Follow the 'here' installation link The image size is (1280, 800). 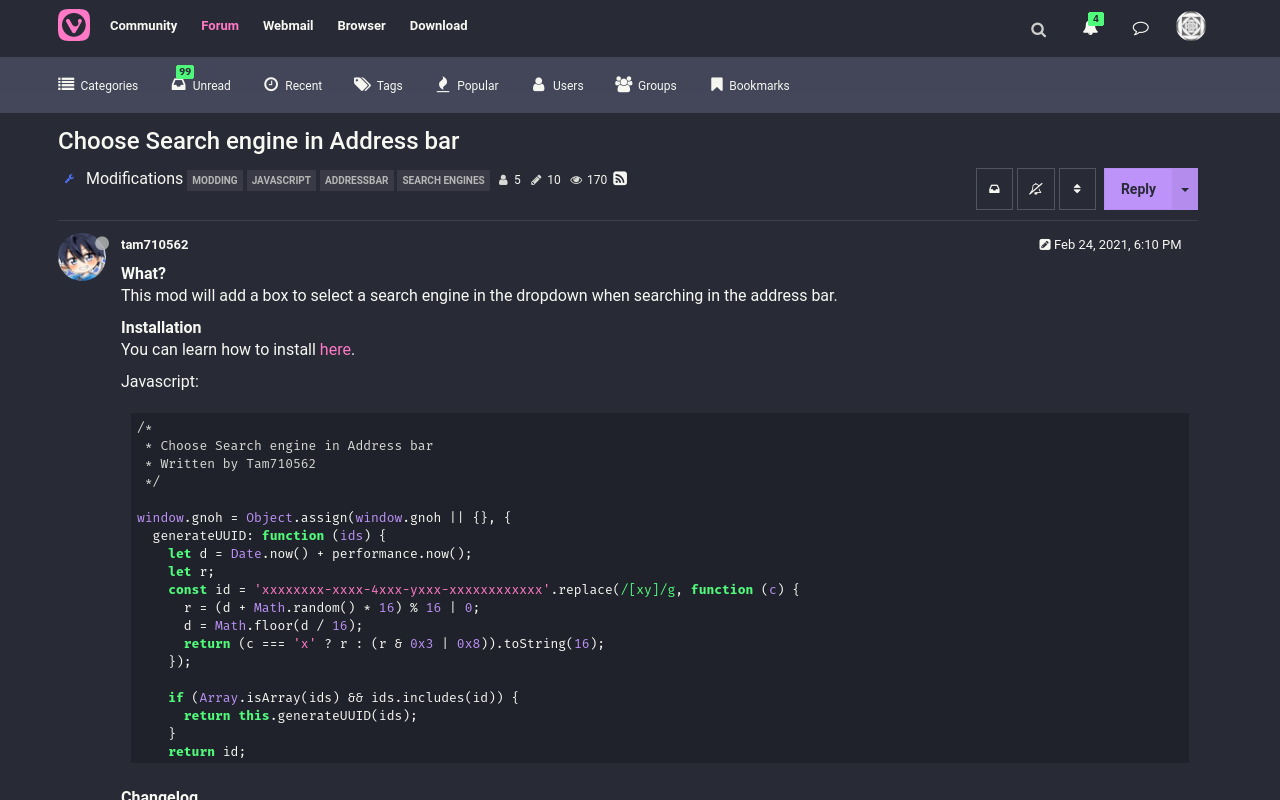pyautogui.click(x=335, y=349)
